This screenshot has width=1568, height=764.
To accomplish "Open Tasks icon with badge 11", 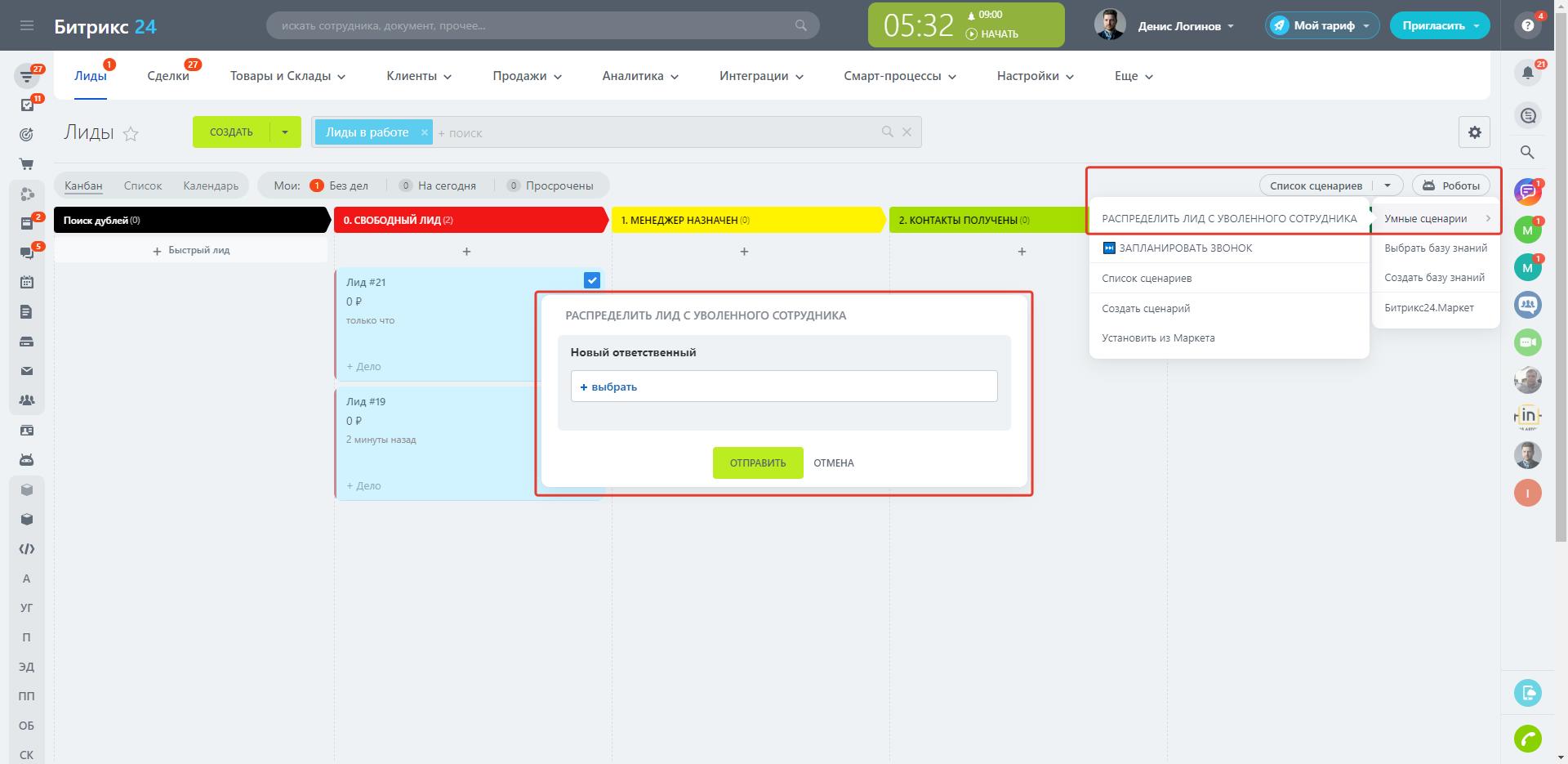I will coord(26,105).
